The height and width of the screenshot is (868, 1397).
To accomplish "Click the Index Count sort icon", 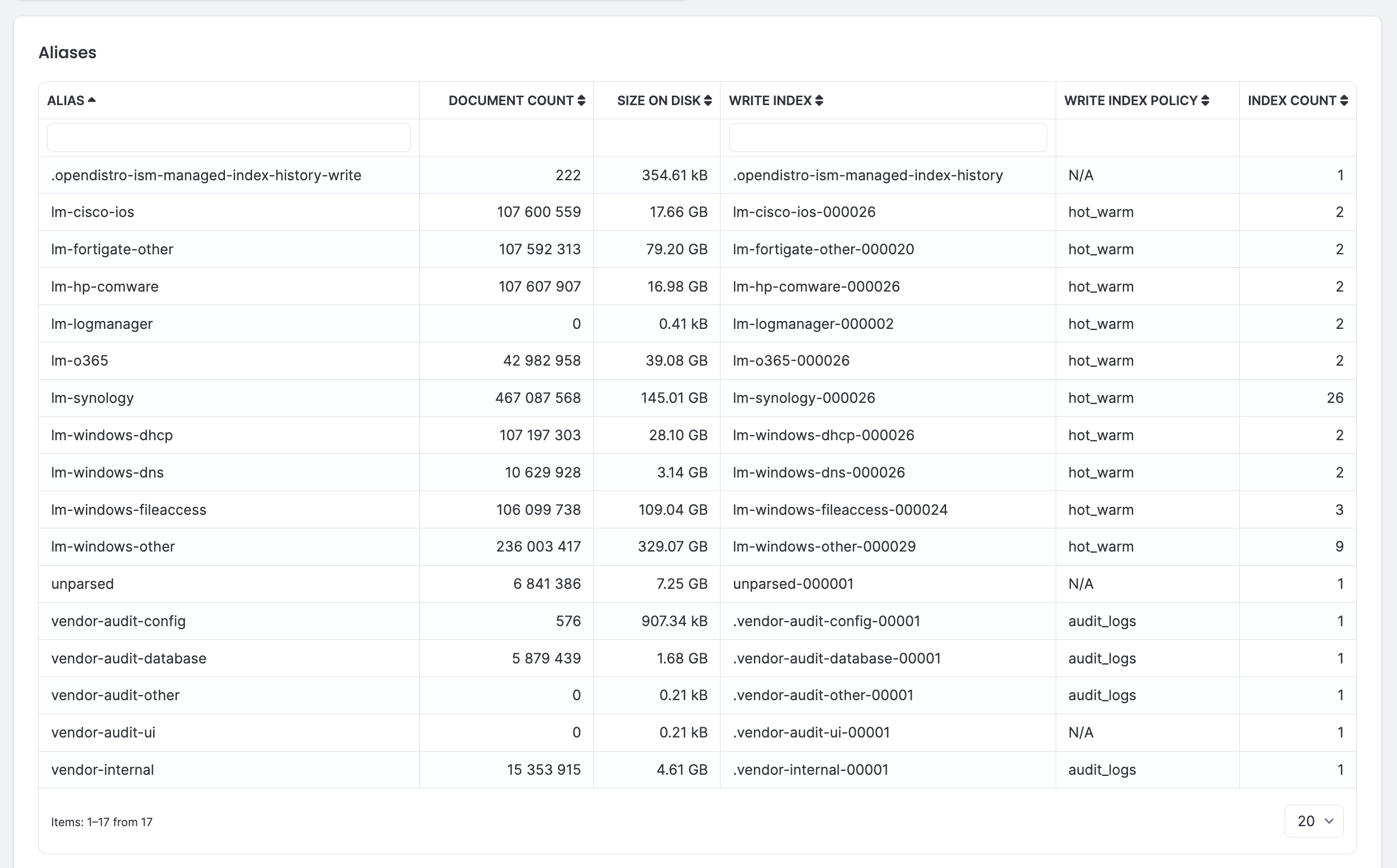I will point(1344,101).
